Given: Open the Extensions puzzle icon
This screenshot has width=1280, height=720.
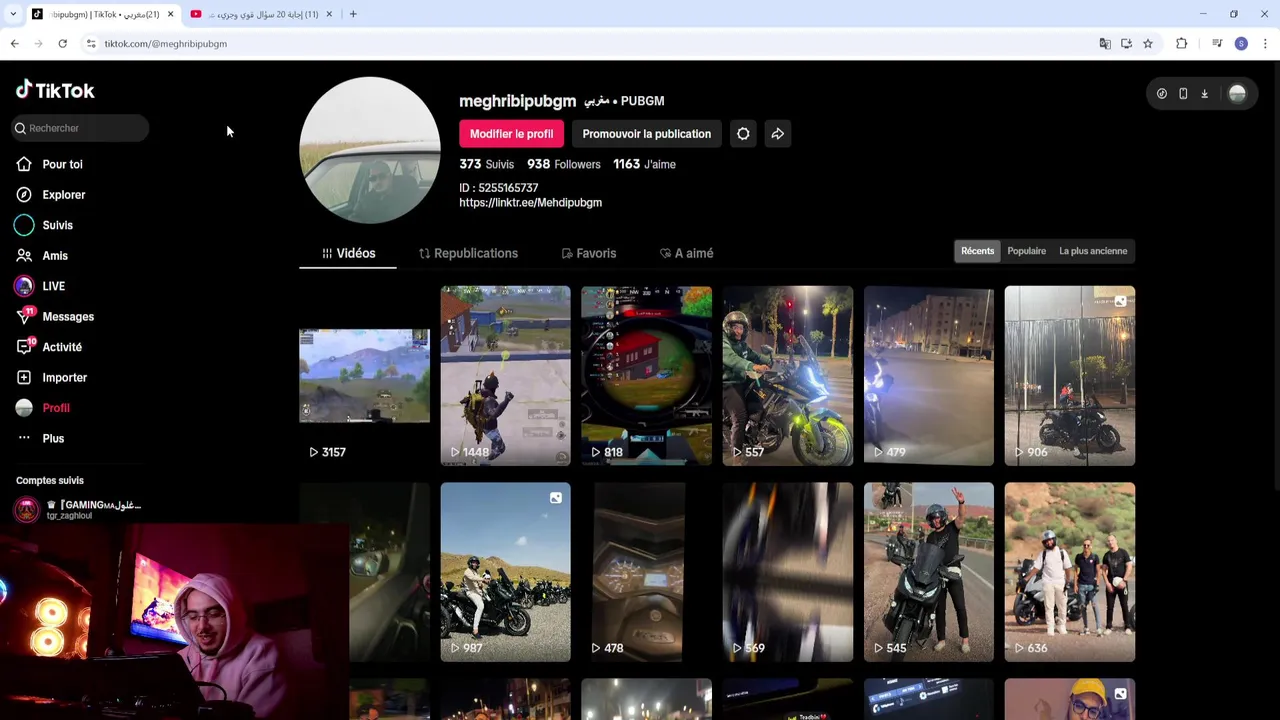Looking at the screenshot, I should [x=1182, y=44].
